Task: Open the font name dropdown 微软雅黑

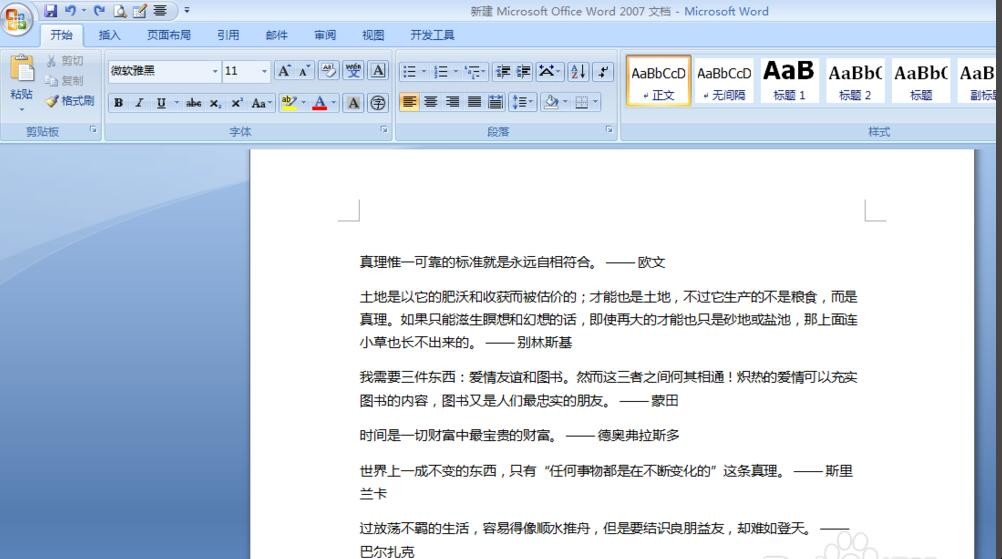Action: [x=214, y=72]
